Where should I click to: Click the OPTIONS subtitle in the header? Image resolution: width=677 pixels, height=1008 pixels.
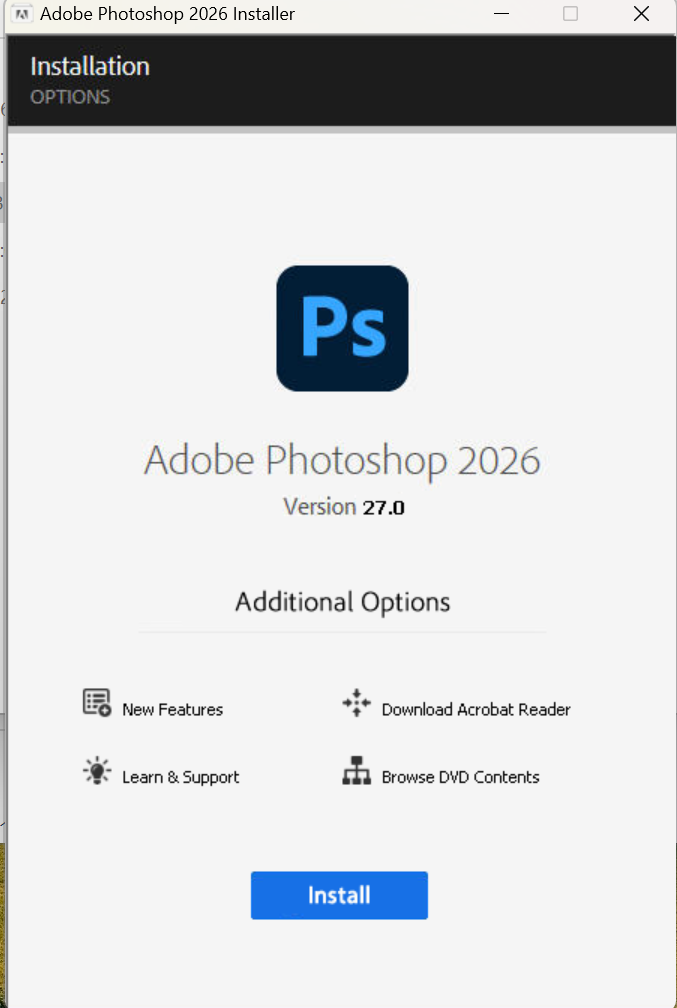coord(70,97)
